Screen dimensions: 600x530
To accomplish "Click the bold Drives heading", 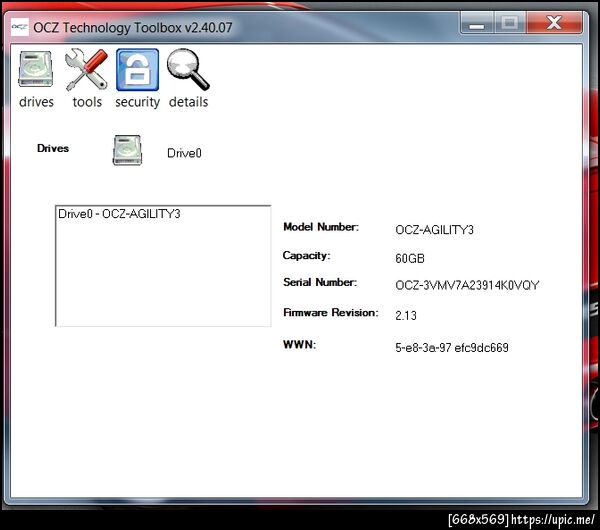I will pos(53,148).
